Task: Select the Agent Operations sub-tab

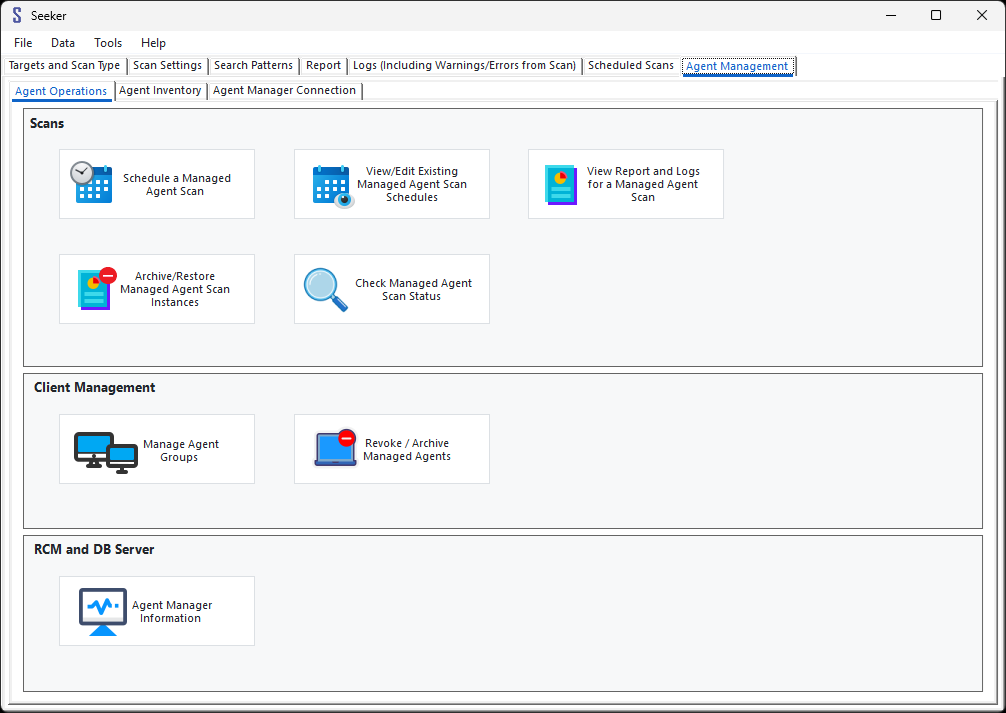Action: tap(61, 91)
